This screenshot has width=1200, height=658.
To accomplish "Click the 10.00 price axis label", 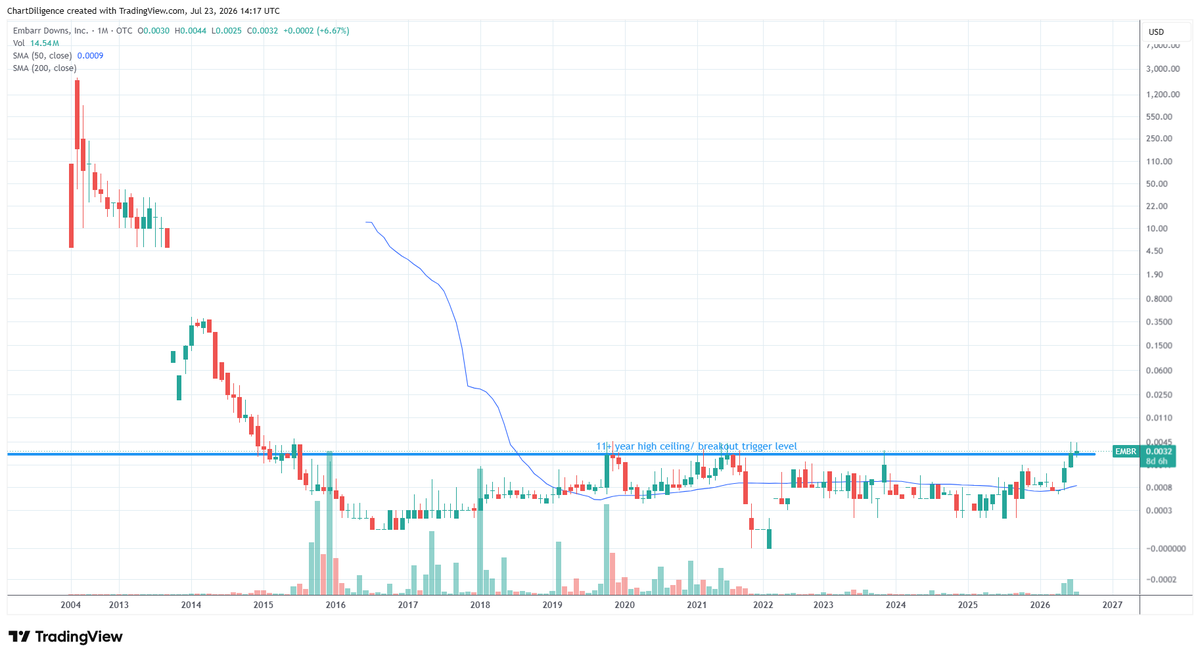I will (1159, 228).
